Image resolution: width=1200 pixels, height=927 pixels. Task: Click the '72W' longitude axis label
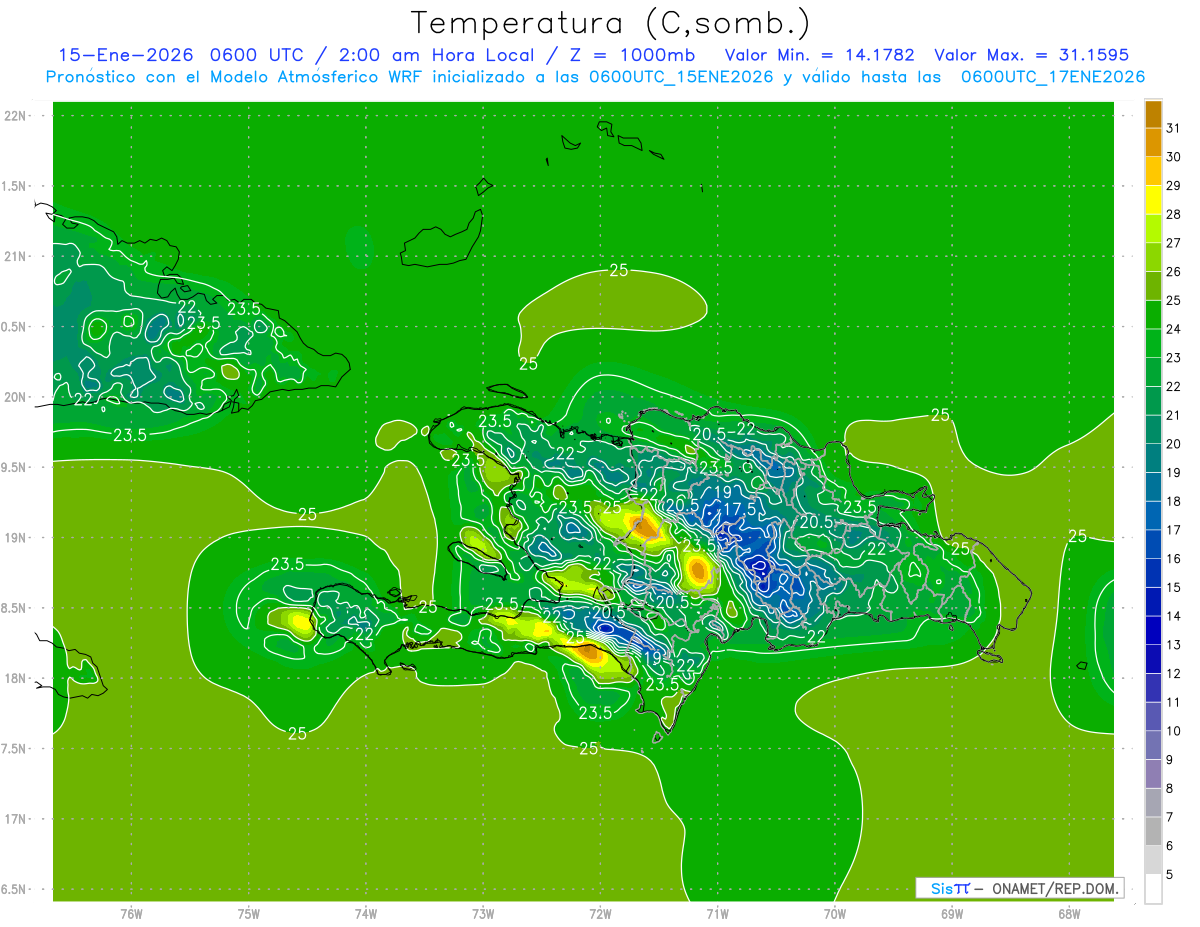tap(600, 913)
